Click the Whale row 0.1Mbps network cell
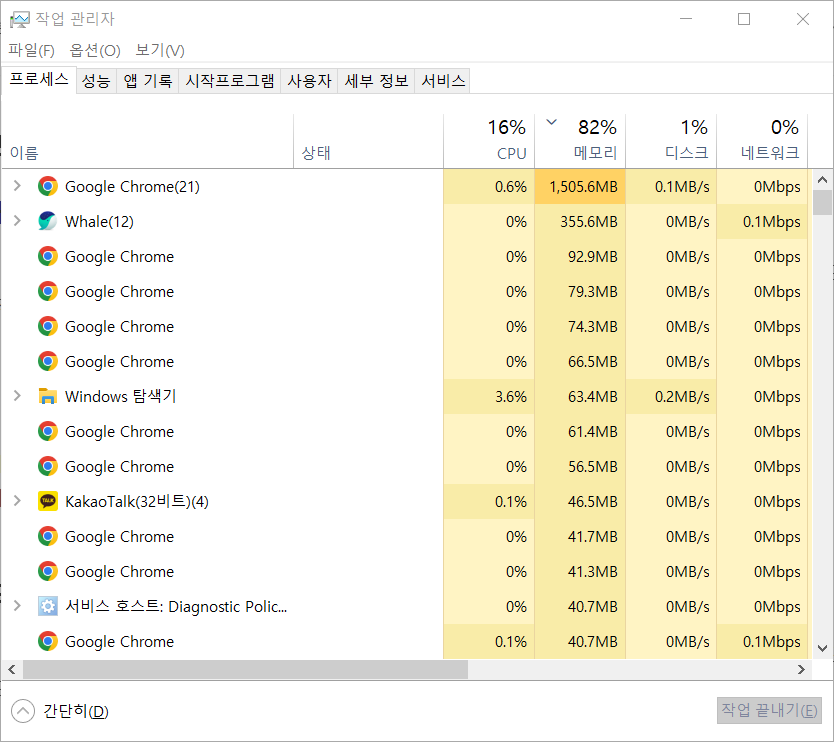This screenshot has width=834, height=742. (x=762, y=221)
